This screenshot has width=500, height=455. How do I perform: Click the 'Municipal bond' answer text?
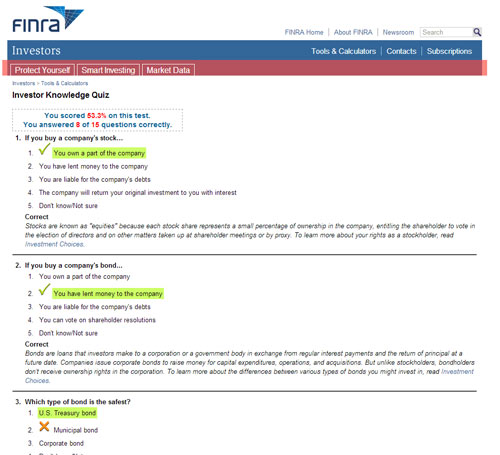coord(76,430)
